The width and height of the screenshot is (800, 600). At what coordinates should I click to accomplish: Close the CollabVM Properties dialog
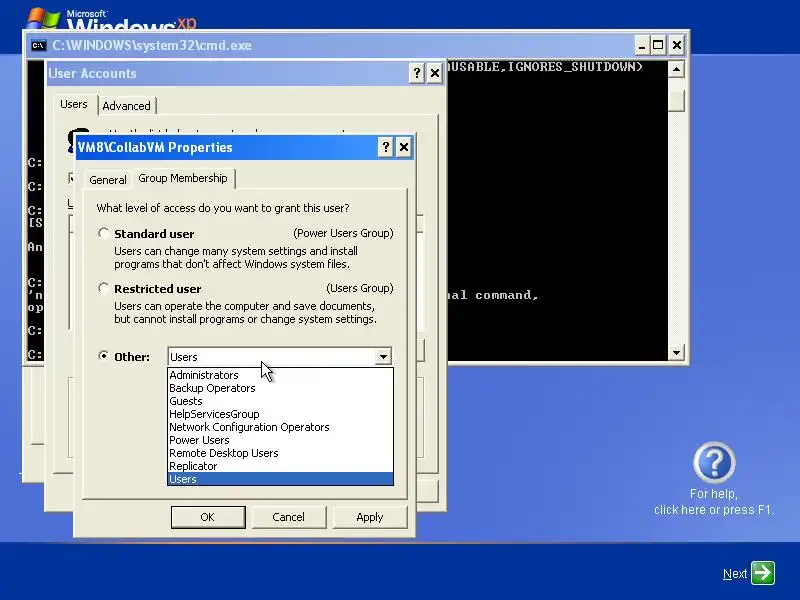[404, 147]
